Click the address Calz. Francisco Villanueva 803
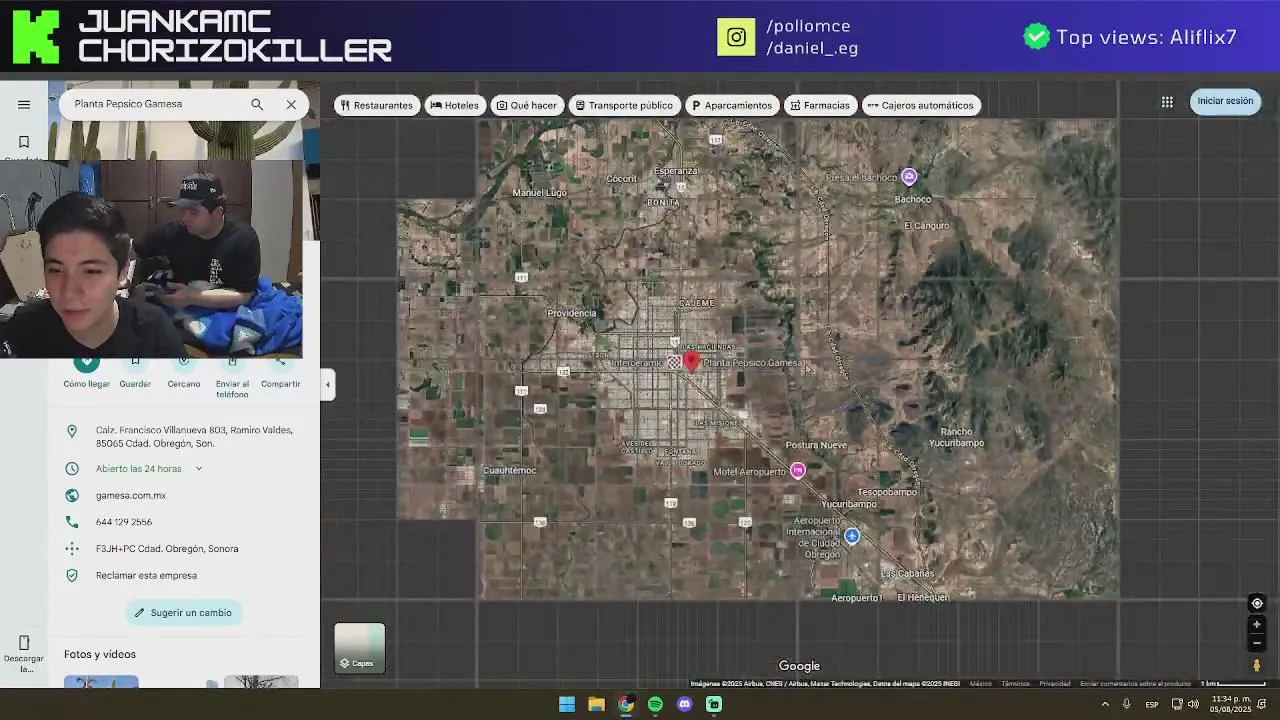 tap(194, 437)
